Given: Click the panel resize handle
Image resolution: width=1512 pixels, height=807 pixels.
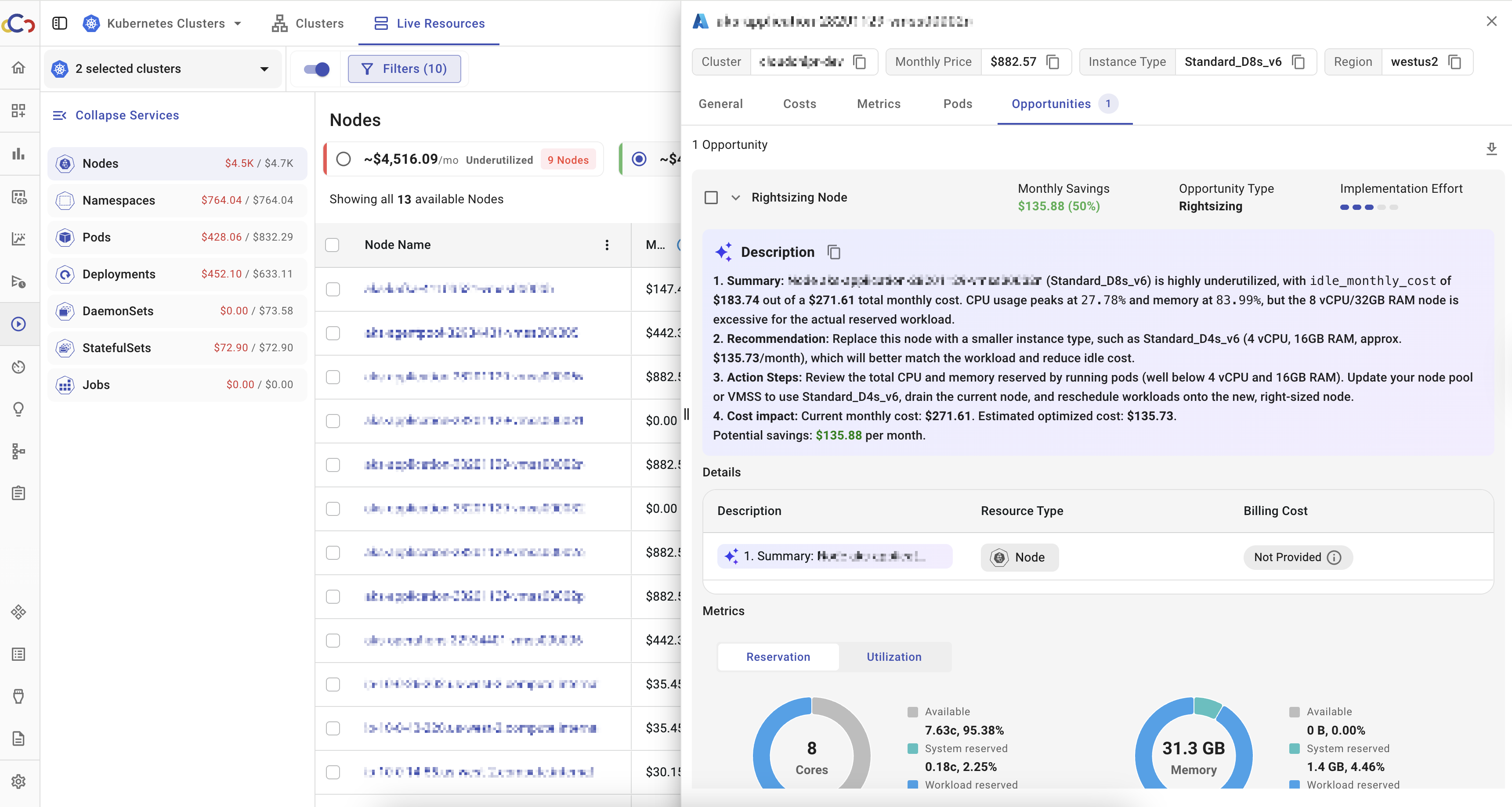Looking at the screenshot, I should coord(686,414).
